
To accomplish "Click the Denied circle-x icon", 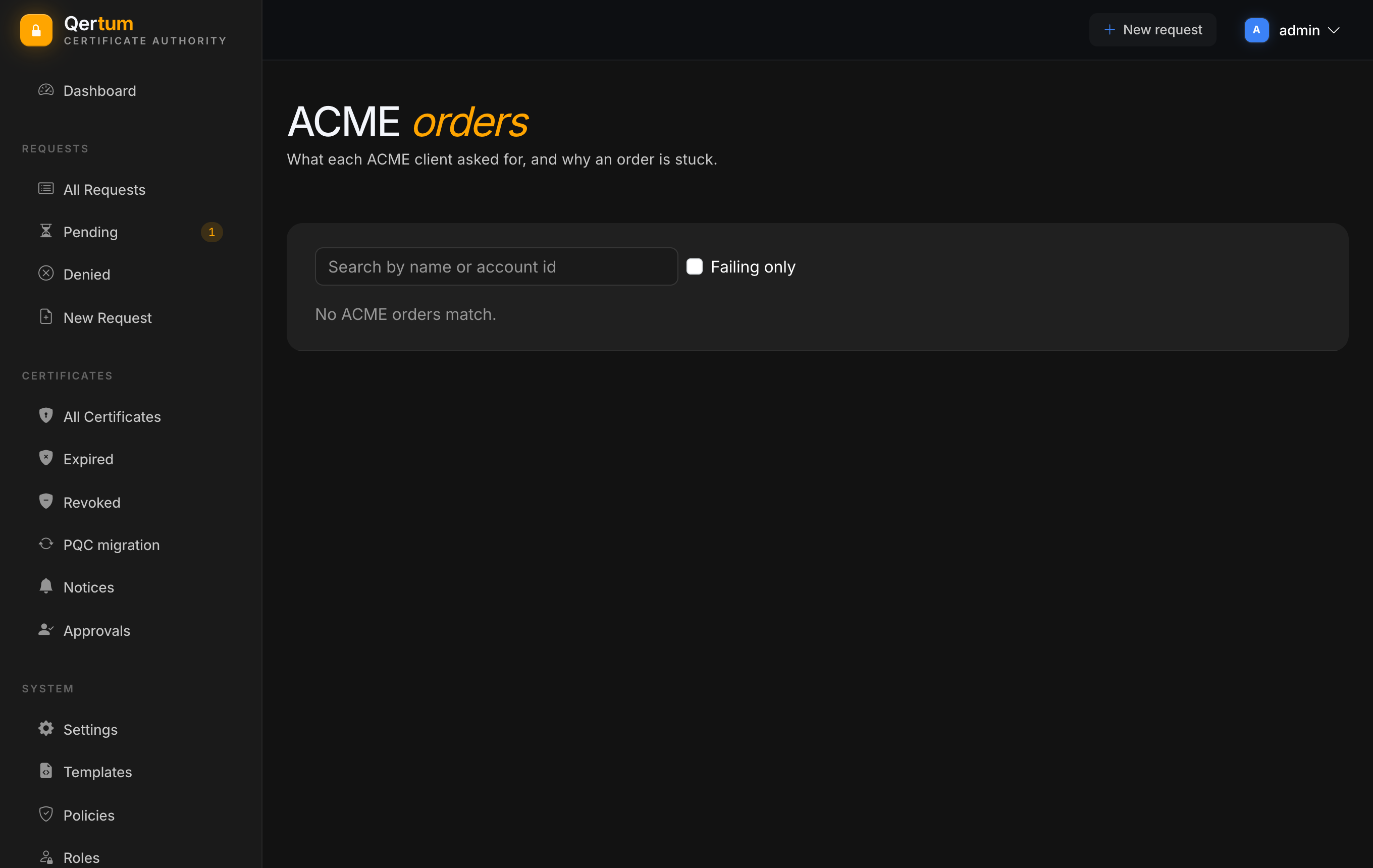I will click(x=46, y=274).
